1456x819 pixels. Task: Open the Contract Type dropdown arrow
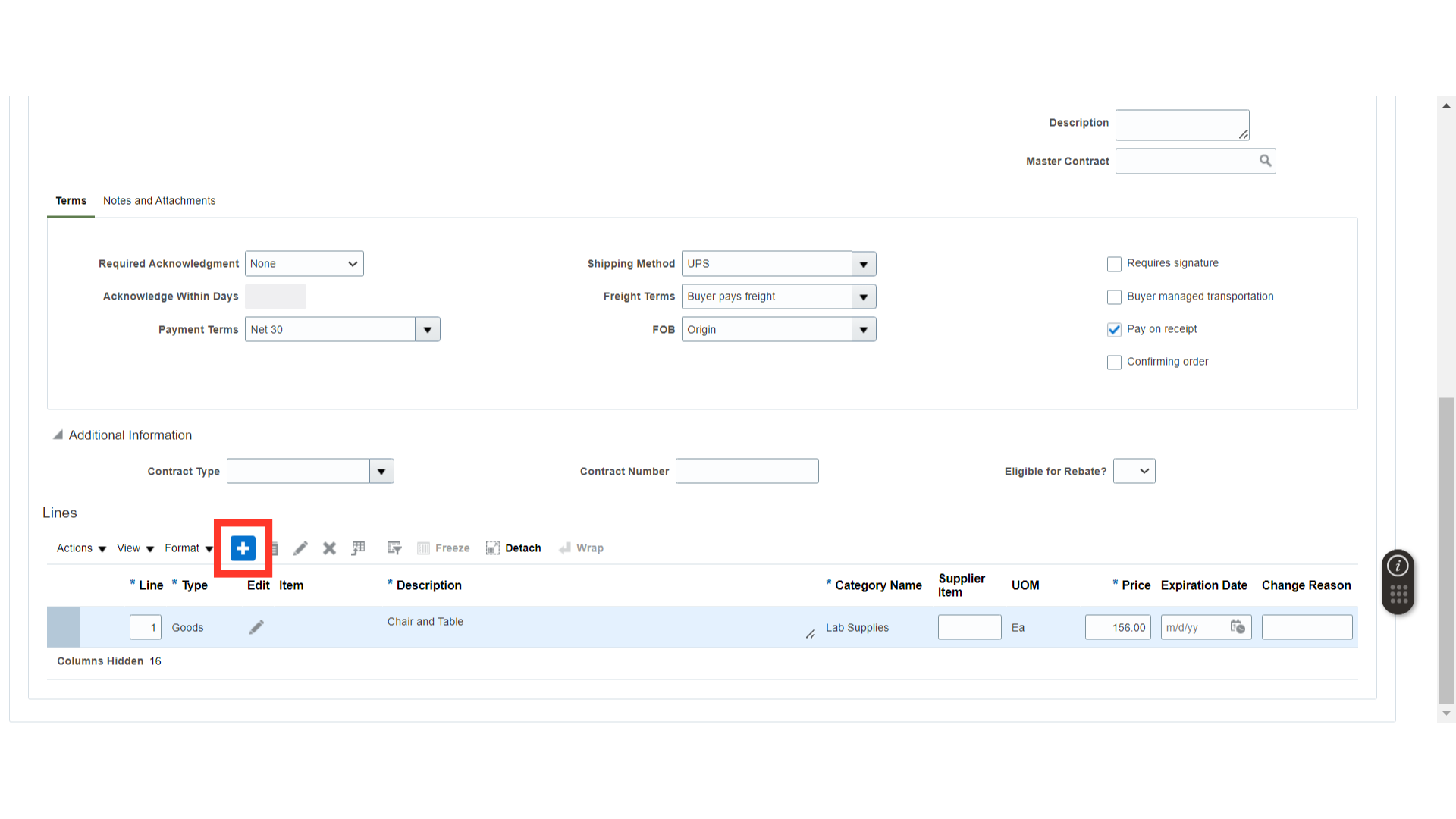coord(381,471)
